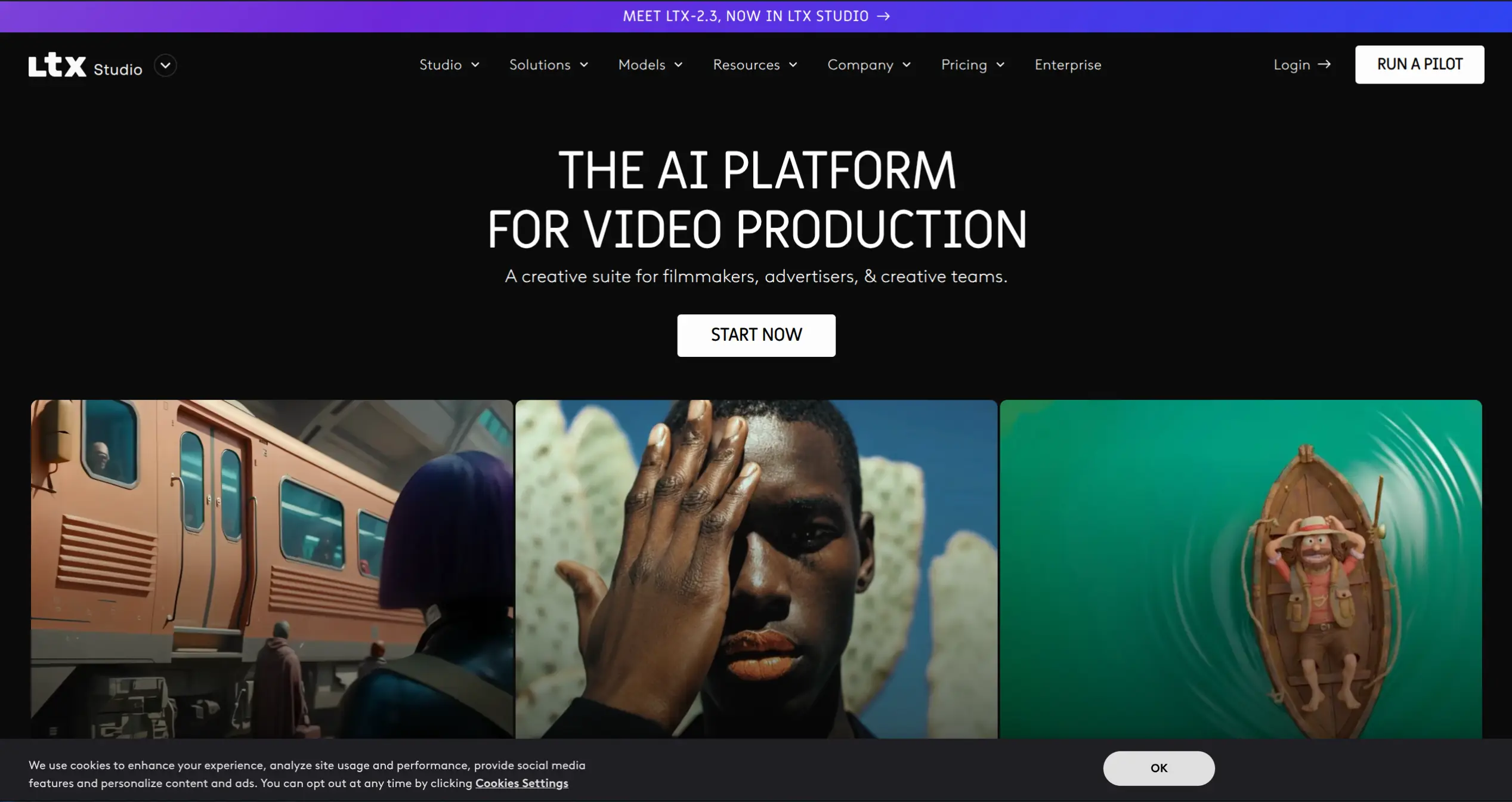Viewport: 1512px width, 802px height.
Task: Expand the Solutions dropdown chevron
Action: click(585, 64)
